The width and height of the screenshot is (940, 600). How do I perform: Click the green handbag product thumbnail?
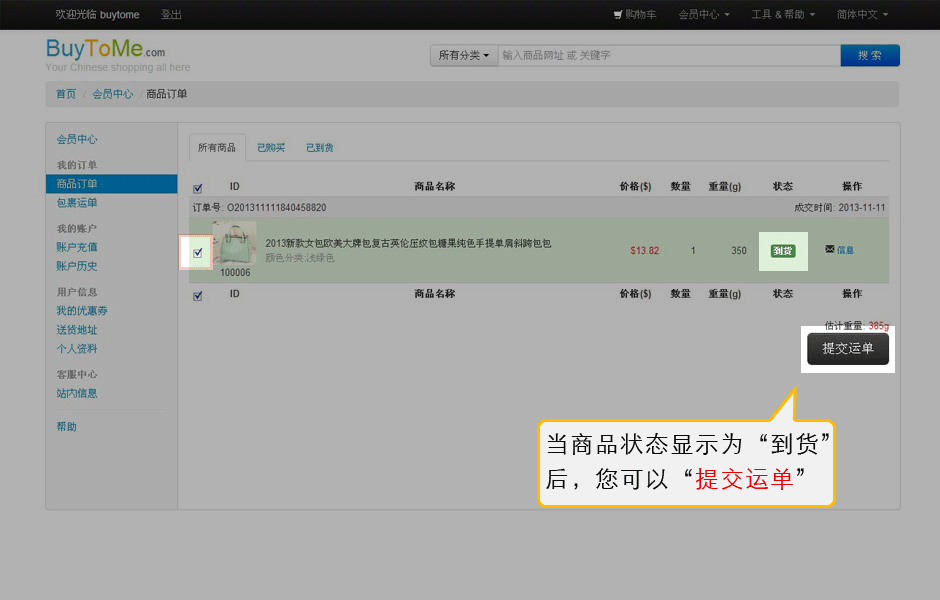tap(235, 243)
